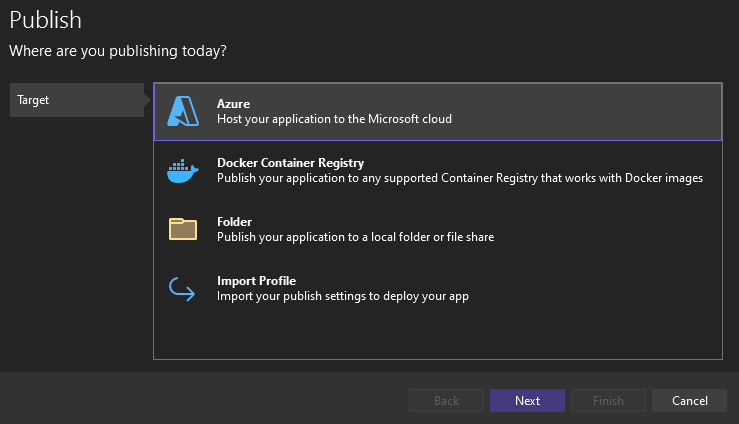Click the greyed-out Back button

coord(446,400)
